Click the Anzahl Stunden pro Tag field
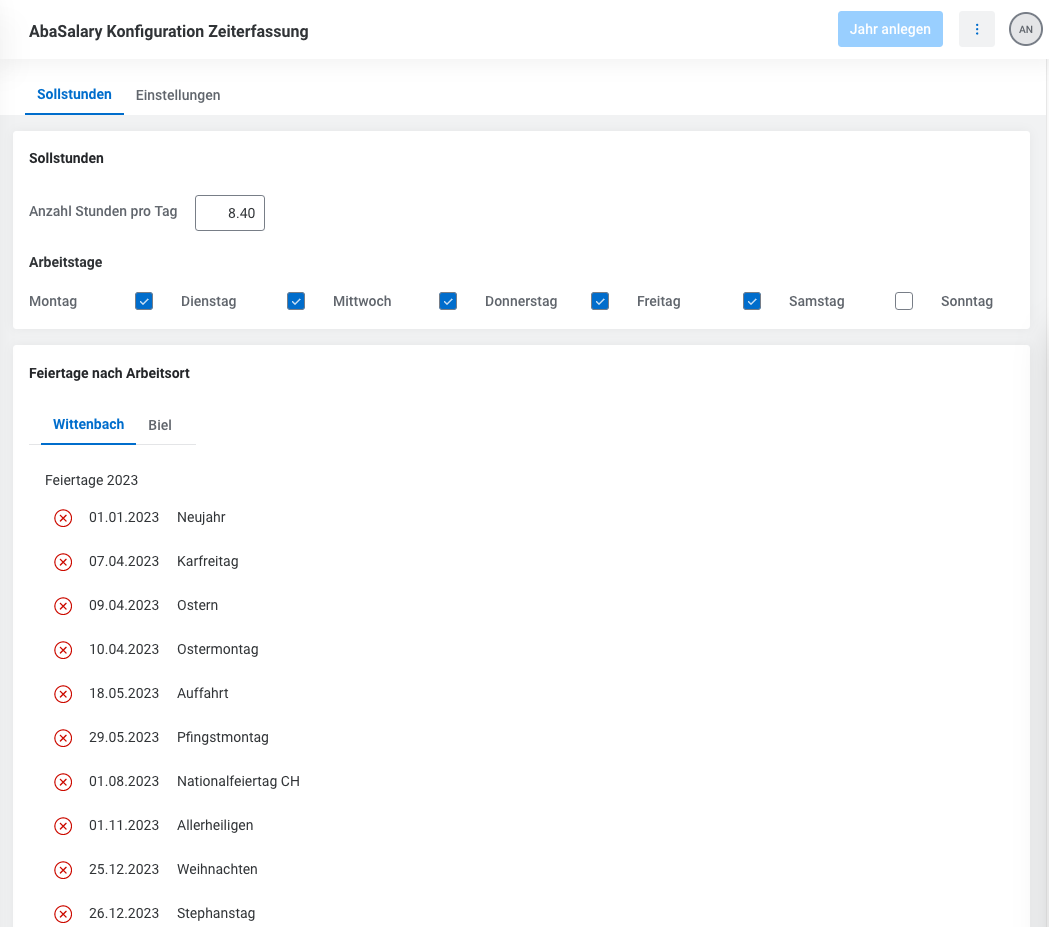Viewport: 1049px width, 927px height. [x=230, y=213]
